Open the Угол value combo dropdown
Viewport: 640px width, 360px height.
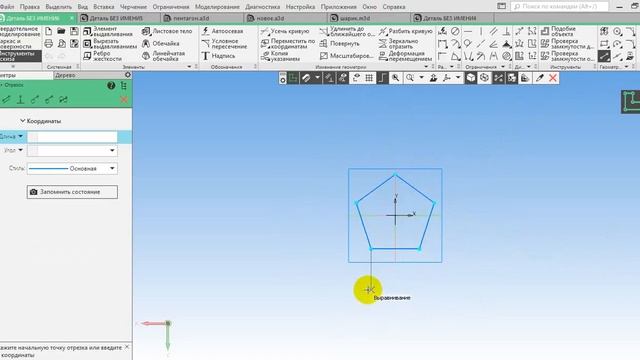112,151
